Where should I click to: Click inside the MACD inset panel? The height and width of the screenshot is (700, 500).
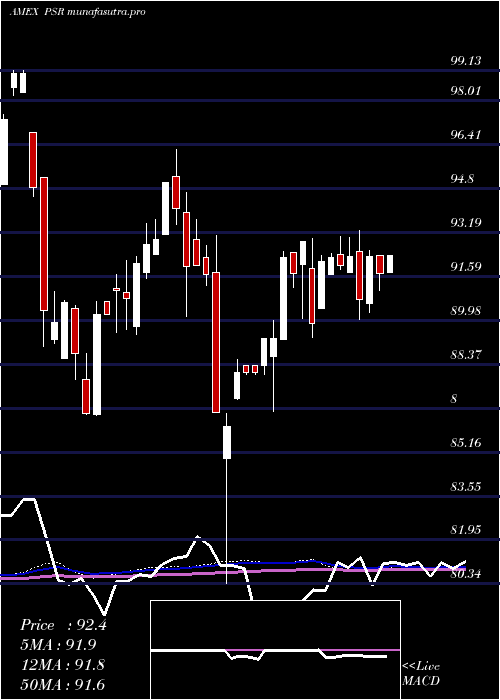click(275, 650)
